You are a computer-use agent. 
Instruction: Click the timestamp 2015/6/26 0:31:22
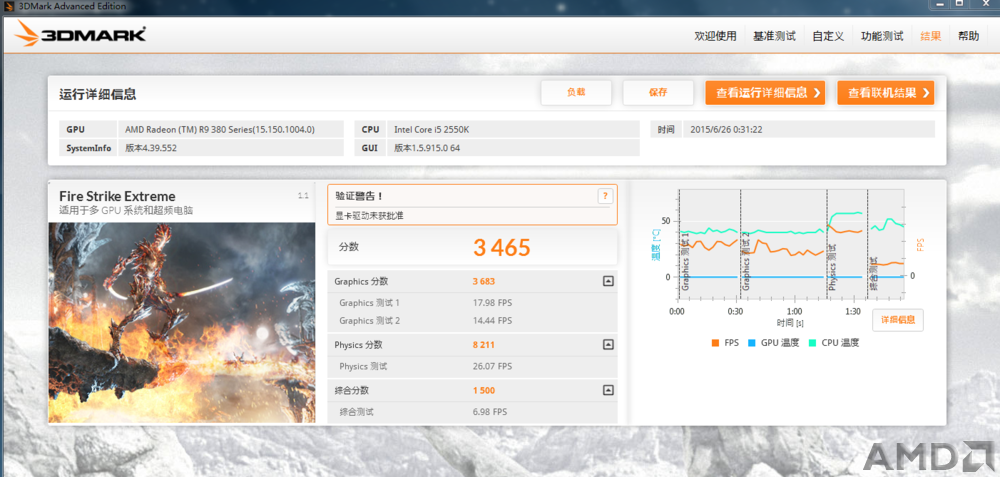click(726, 129)
